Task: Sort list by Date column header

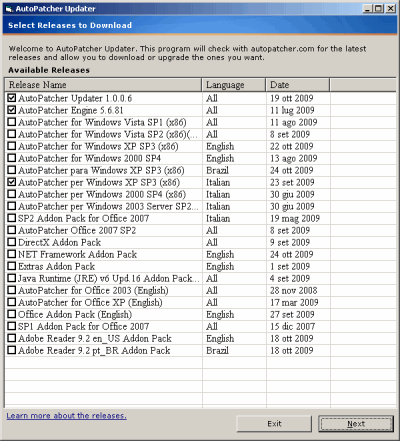Action: (298, 85)
